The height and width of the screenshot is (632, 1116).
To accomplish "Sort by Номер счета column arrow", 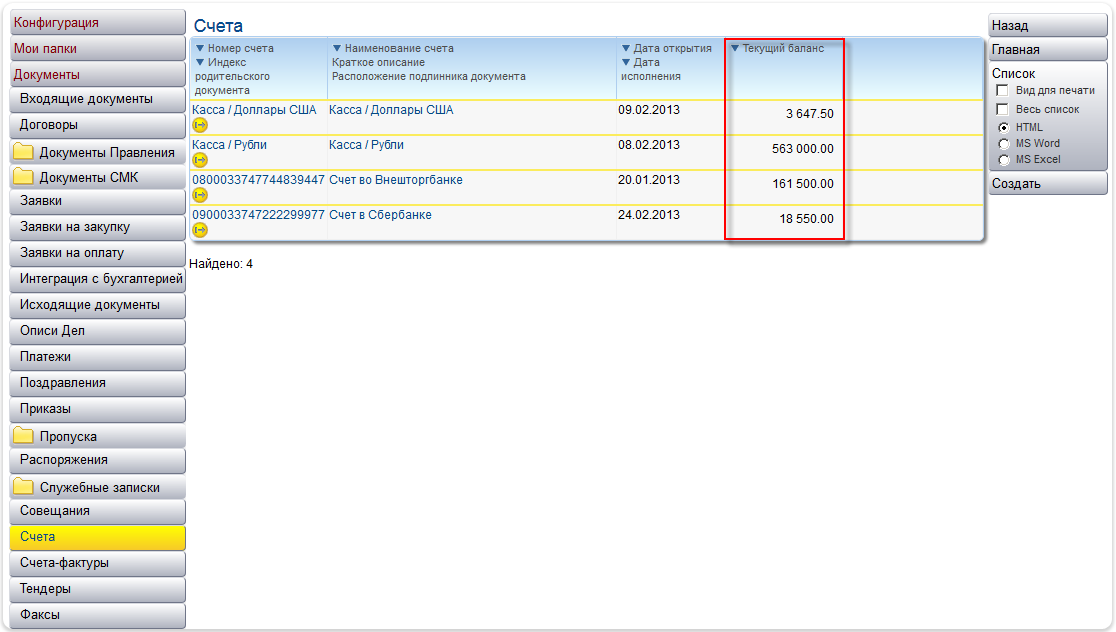I will pos(199,49).
